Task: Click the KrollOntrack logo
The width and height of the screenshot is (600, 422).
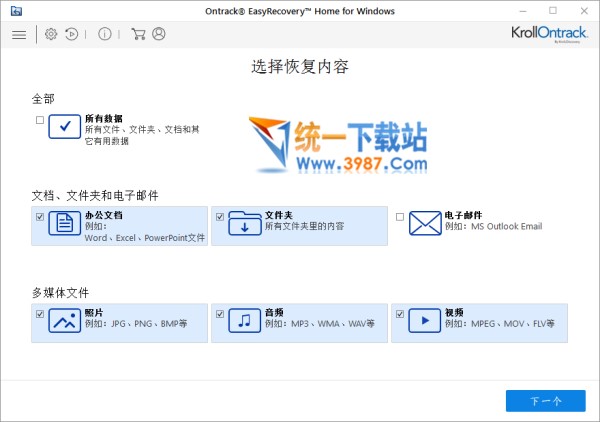Action: coord(549,34)
